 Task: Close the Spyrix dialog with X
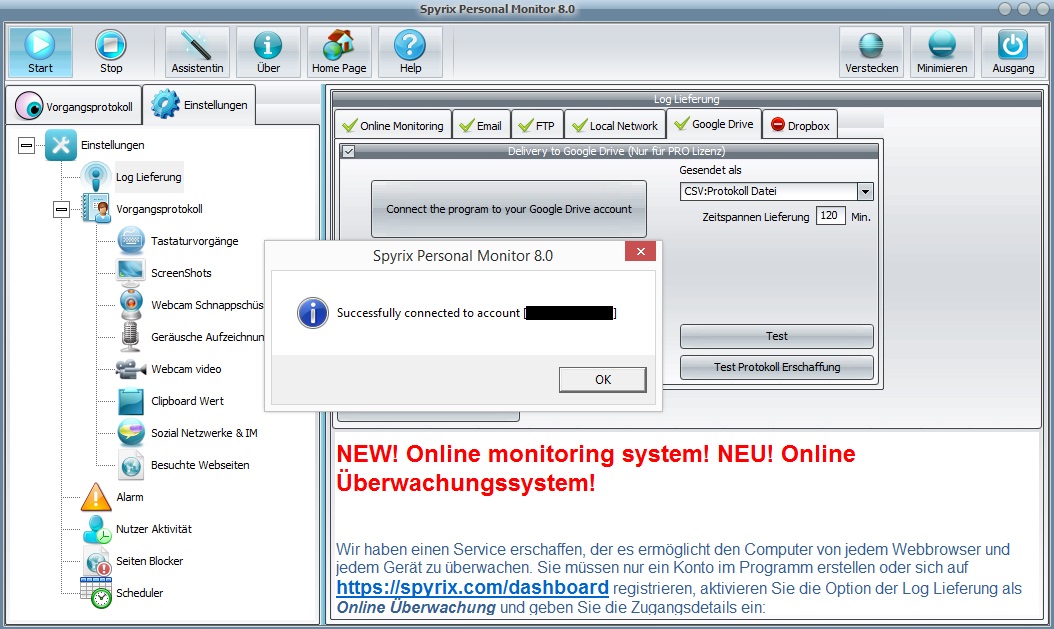pyautogui.click(x=640, y=251)
